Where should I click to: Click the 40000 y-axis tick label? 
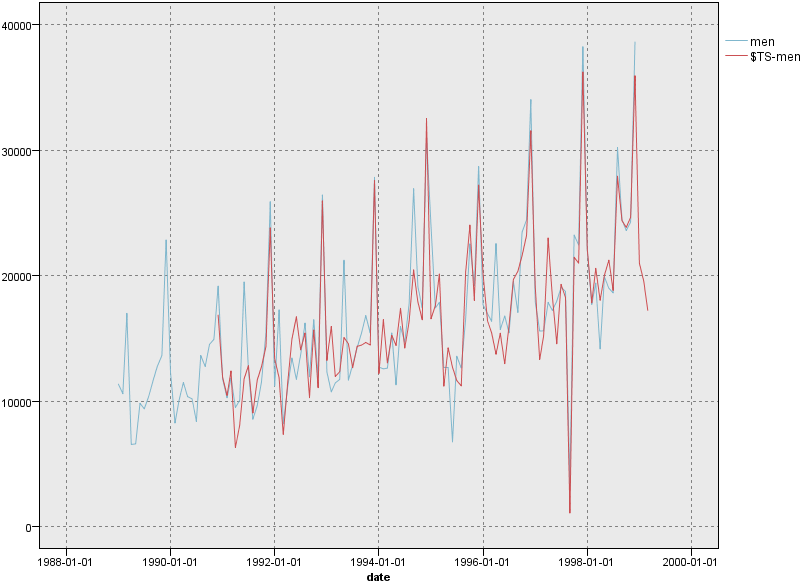tap(19, 25)
